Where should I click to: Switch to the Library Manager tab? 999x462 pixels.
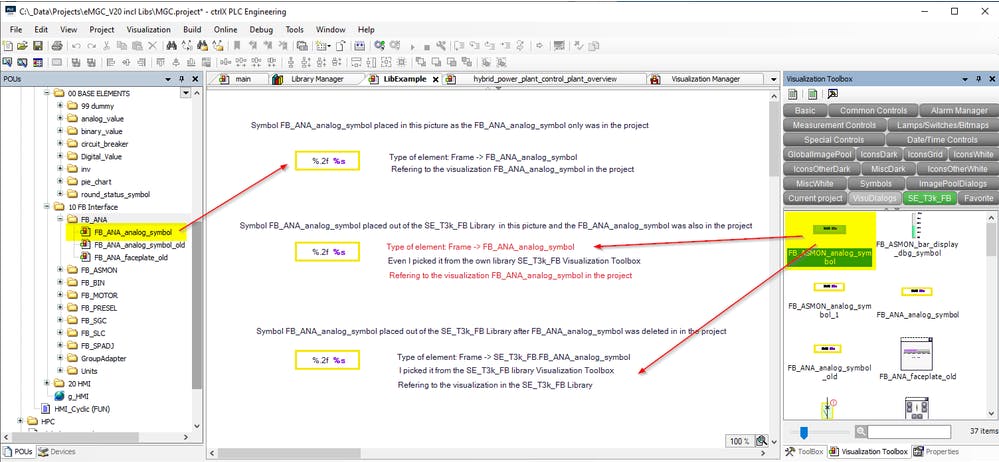[x=315, y=79]
